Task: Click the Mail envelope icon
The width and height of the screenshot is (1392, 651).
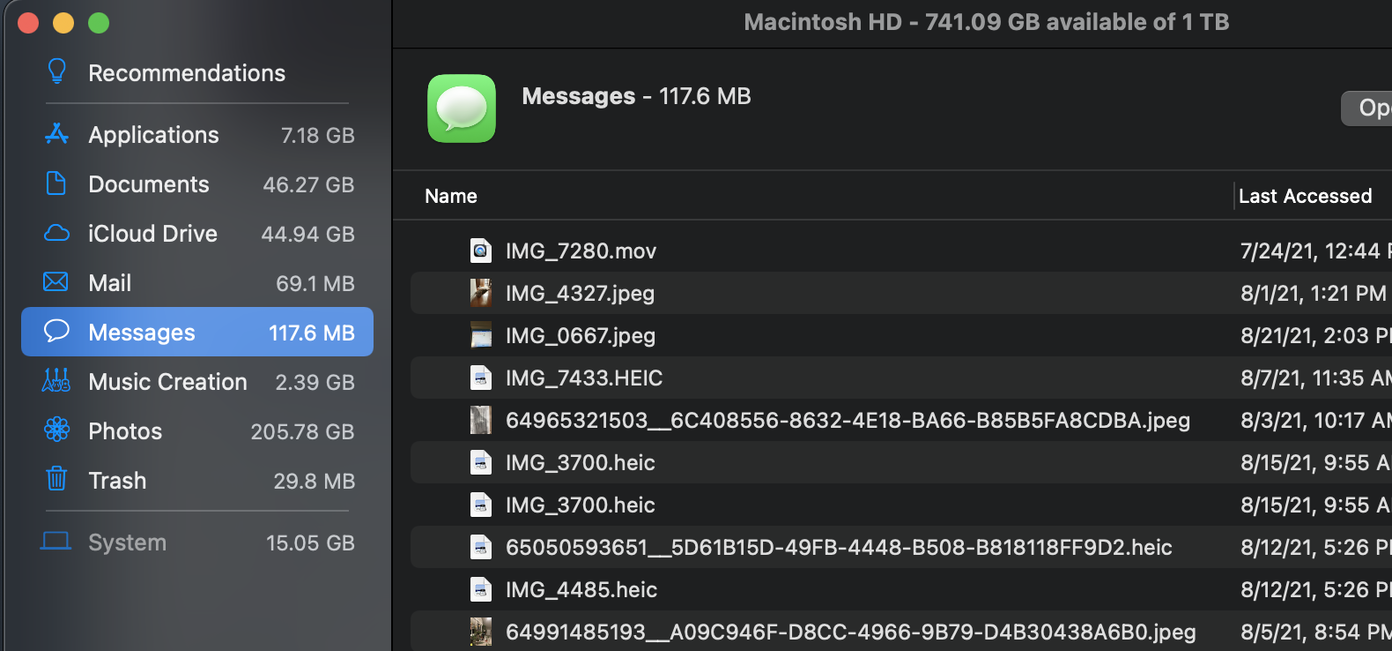Action: [57, 283]
